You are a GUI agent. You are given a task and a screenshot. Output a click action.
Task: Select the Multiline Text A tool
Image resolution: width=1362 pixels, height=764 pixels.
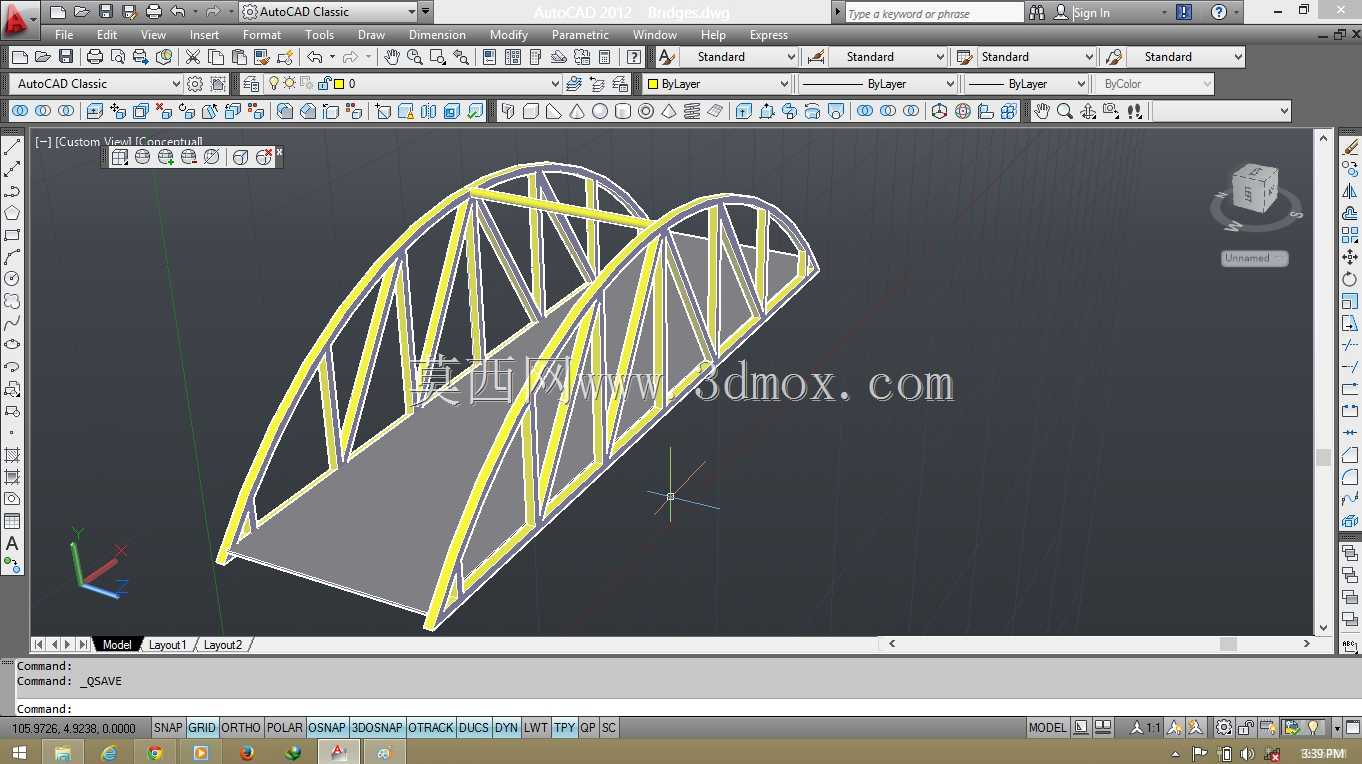tap(12, 544)
